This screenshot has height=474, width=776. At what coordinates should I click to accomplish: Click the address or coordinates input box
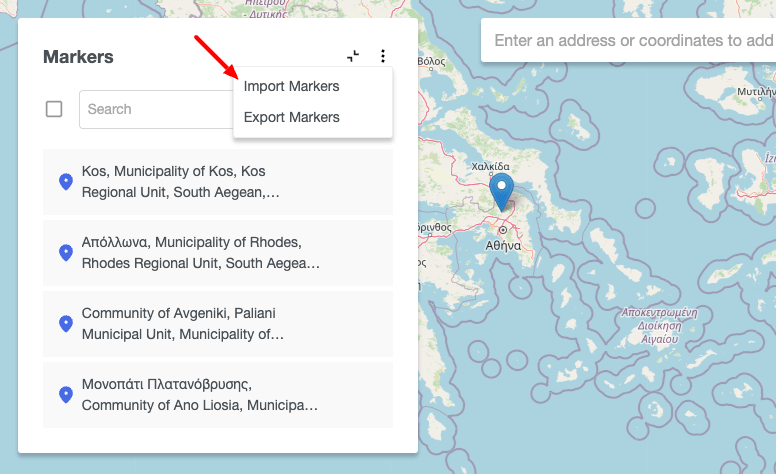[x=629, y=40]
